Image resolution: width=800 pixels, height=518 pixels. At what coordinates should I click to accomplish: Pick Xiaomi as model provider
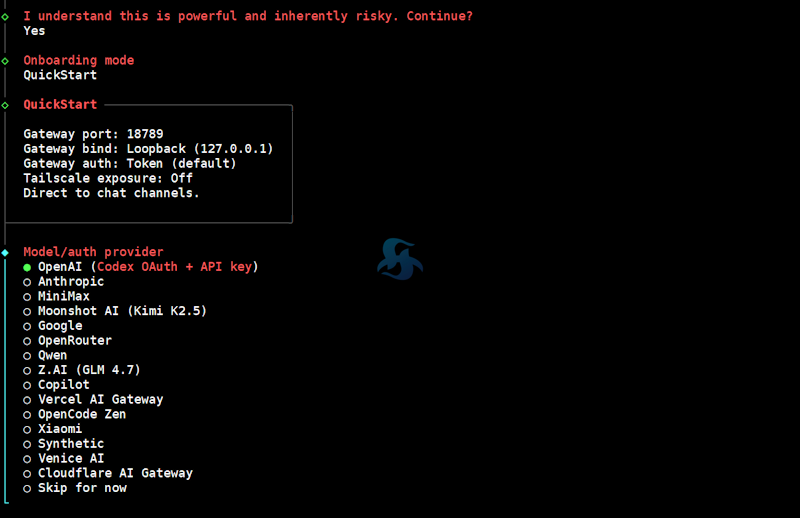click(60, 429)
